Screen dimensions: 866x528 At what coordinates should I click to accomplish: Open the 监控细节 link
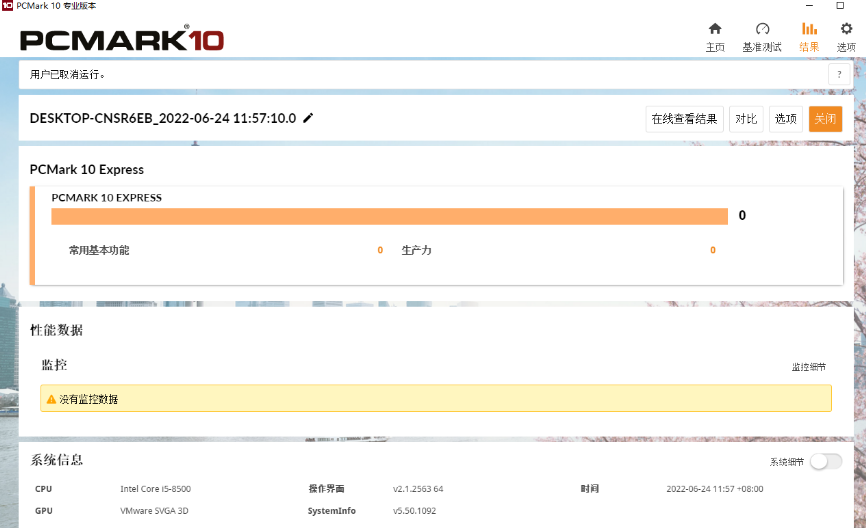coord(809,367)
